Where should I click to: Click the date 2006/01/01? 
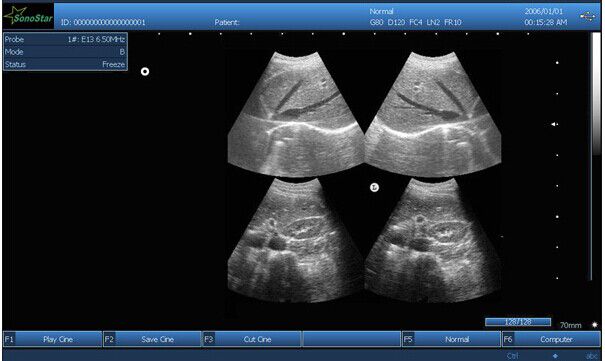click(544, 12)
